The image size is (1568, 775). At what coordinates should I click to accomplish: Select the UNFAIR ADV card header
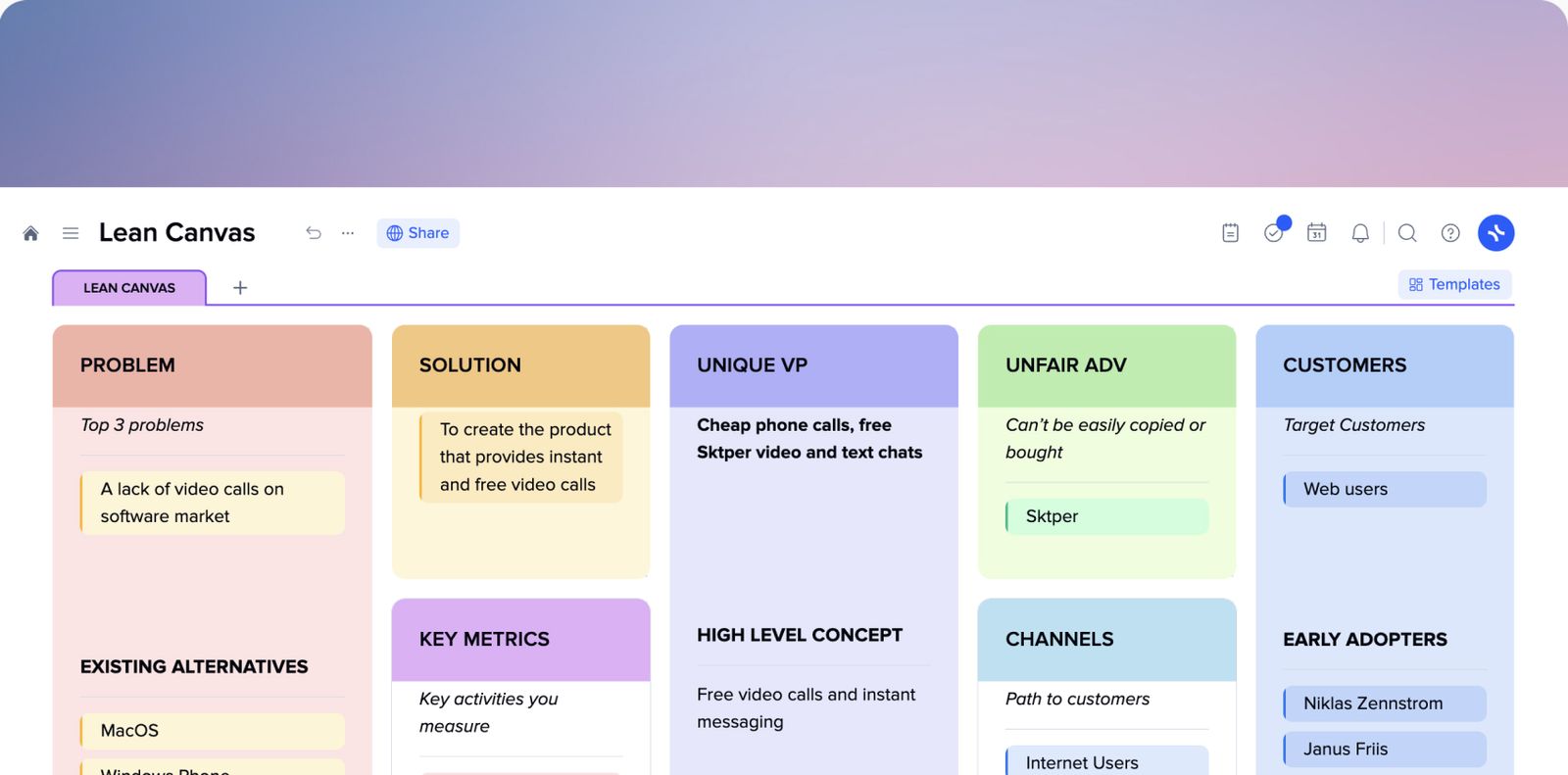(x=1106, y=365)
